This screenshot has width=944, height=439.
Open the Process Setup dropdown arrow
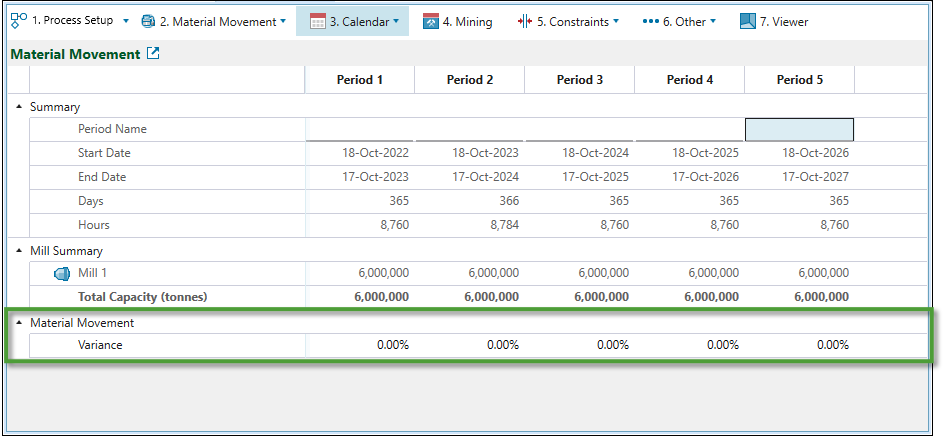[125, 21]
